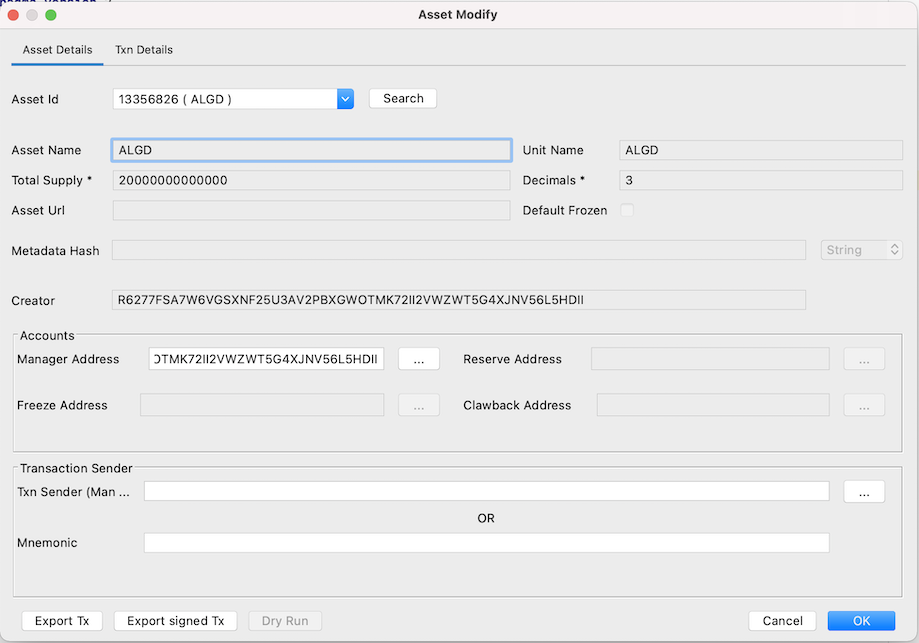Confirm changes with the OK button
Image resolution: width=919 pixels, height=643 pixels.
pyautogui.click(x=860, y=620)
